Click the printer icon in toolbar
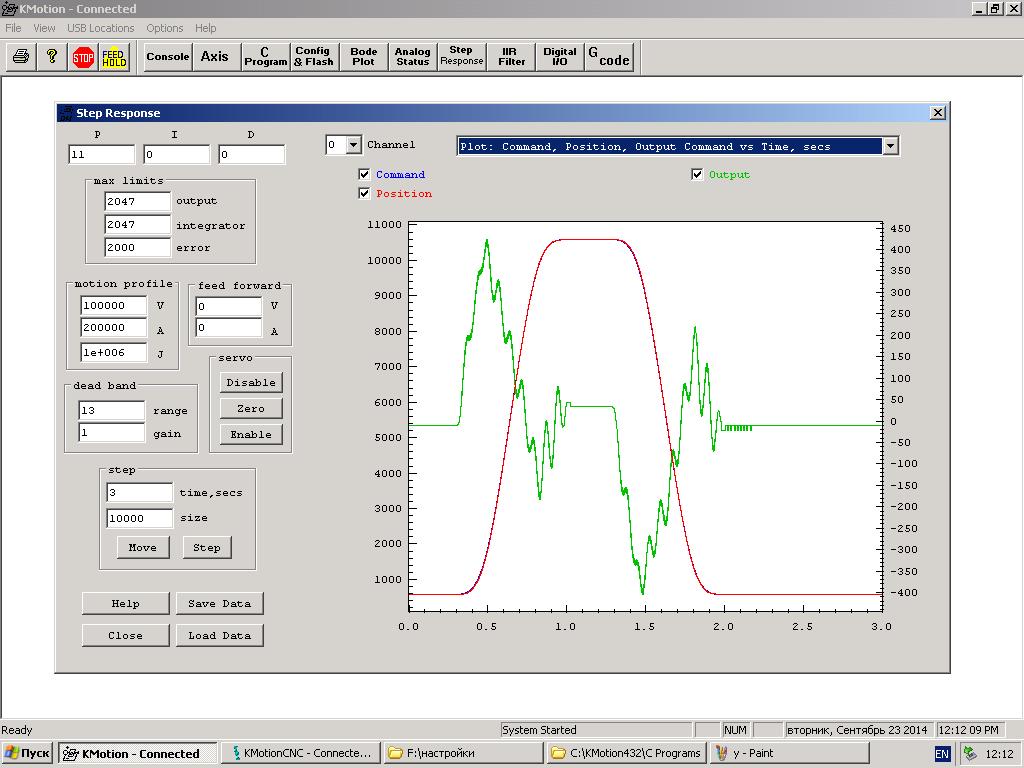The image size is (1024, 768). click(x=20, y=57)
